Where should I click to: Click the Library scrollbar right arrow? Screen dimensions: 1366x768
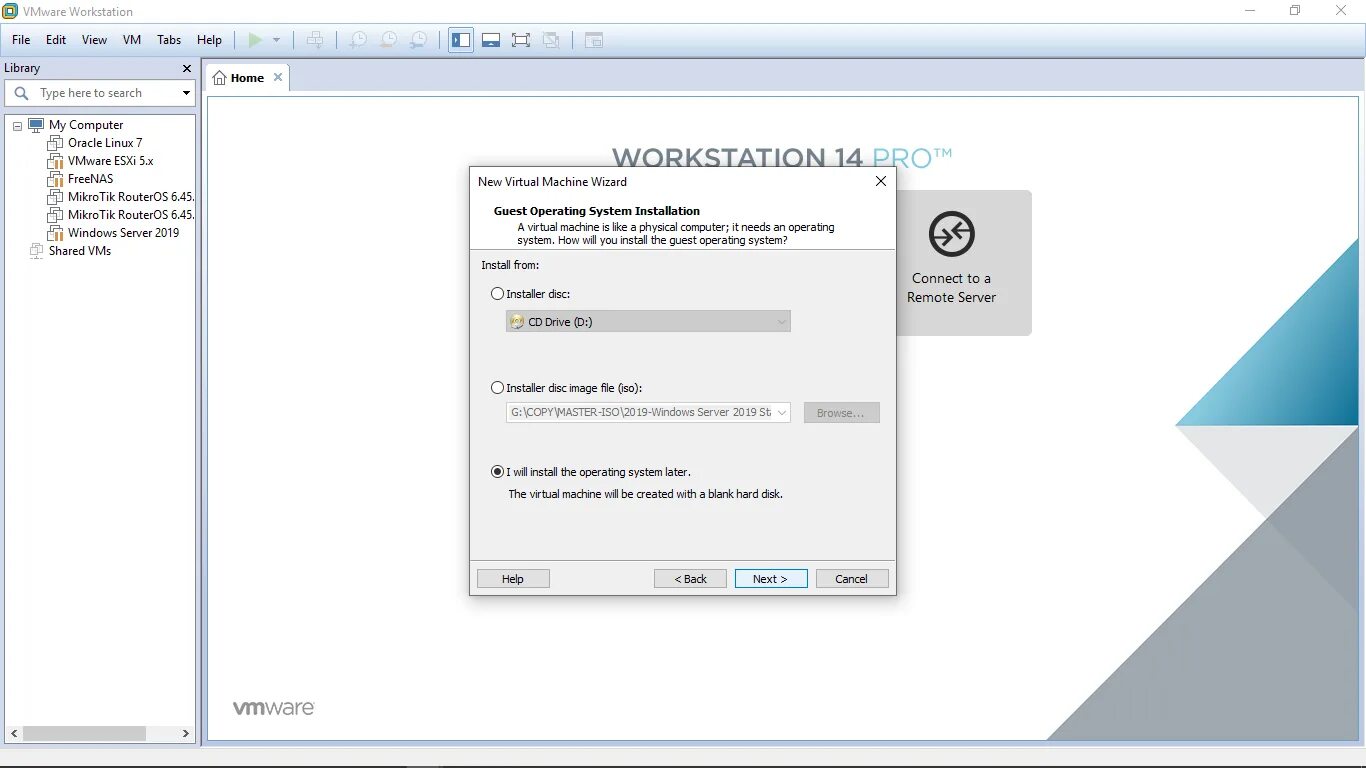(x=186, y=733)
